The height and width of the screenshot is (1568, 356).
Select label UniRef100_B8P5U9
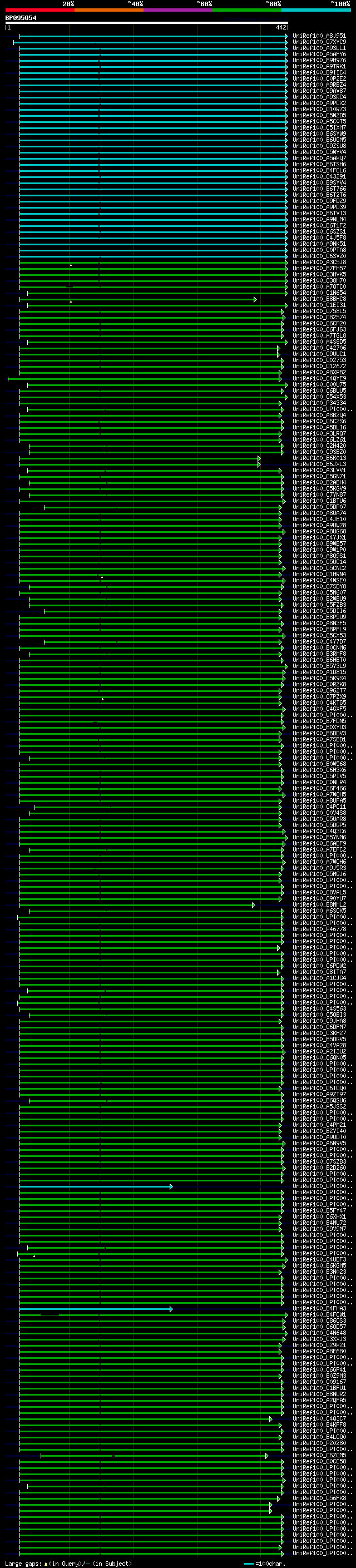[x=319, y=617]
